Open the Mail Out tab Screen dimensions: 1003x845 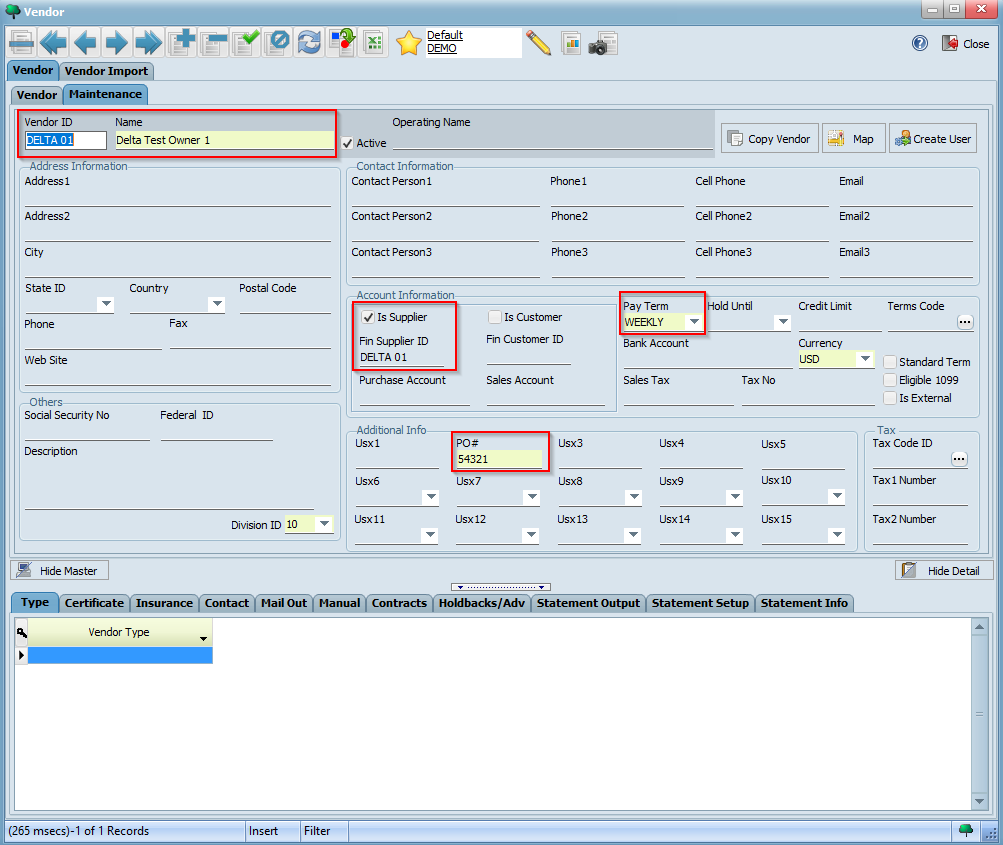[x=284, y=603]
